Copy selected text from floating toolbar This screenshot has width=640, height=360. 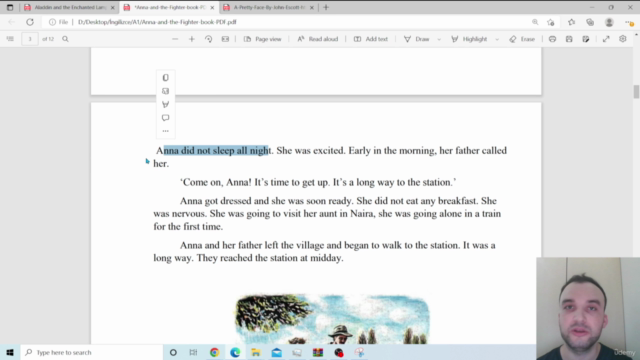click(165, 78)
